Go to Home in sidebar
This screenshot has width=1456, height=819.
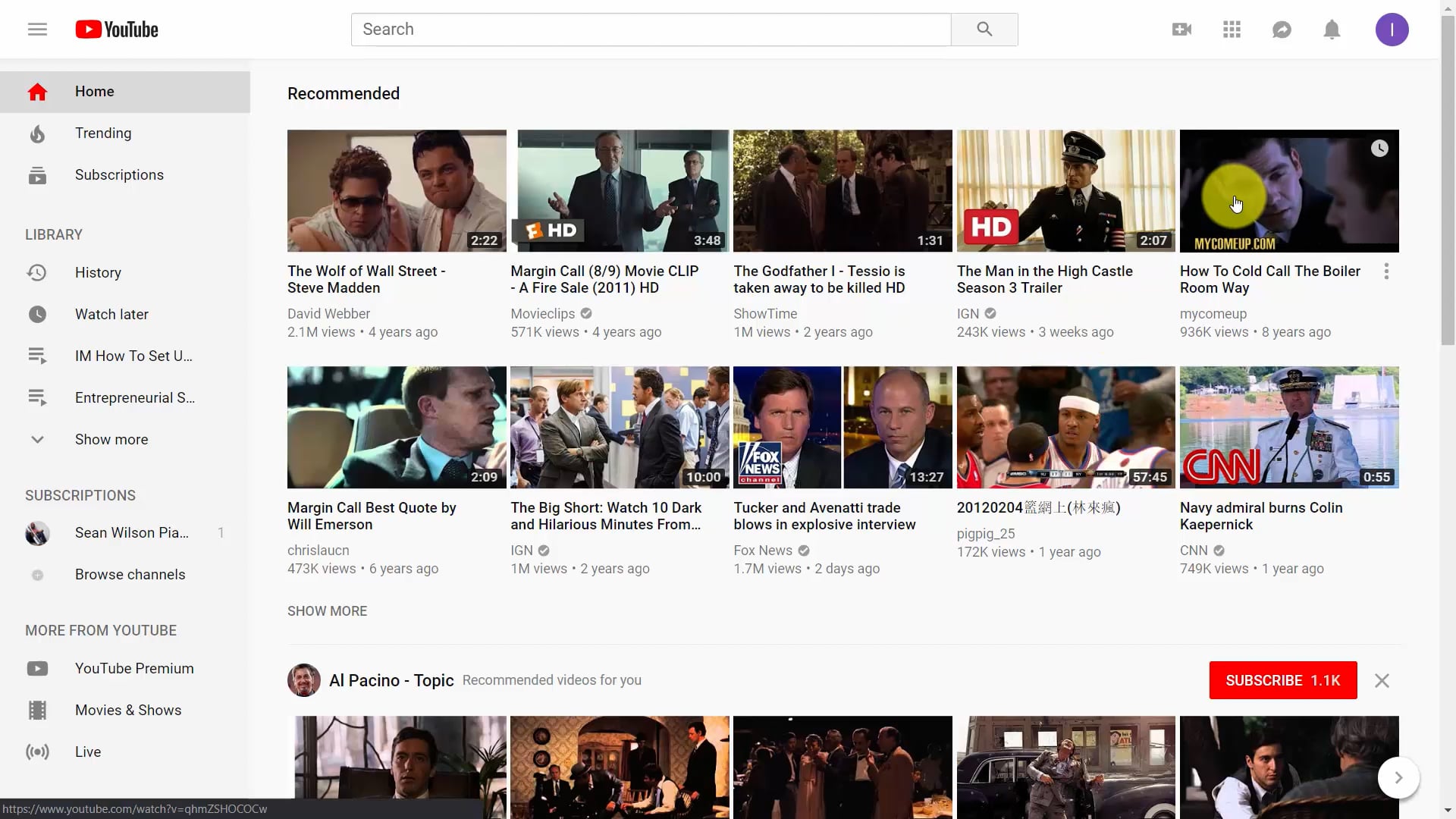tap(125, 92)
